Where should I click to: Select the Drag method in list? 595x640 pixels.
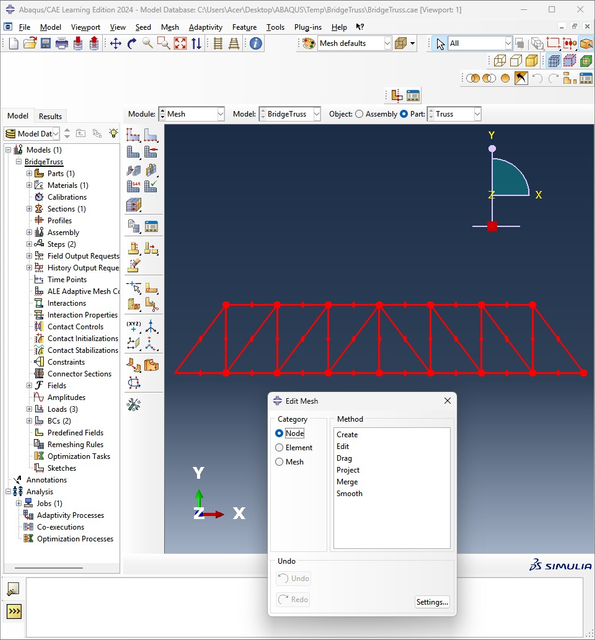coord(344,458)
